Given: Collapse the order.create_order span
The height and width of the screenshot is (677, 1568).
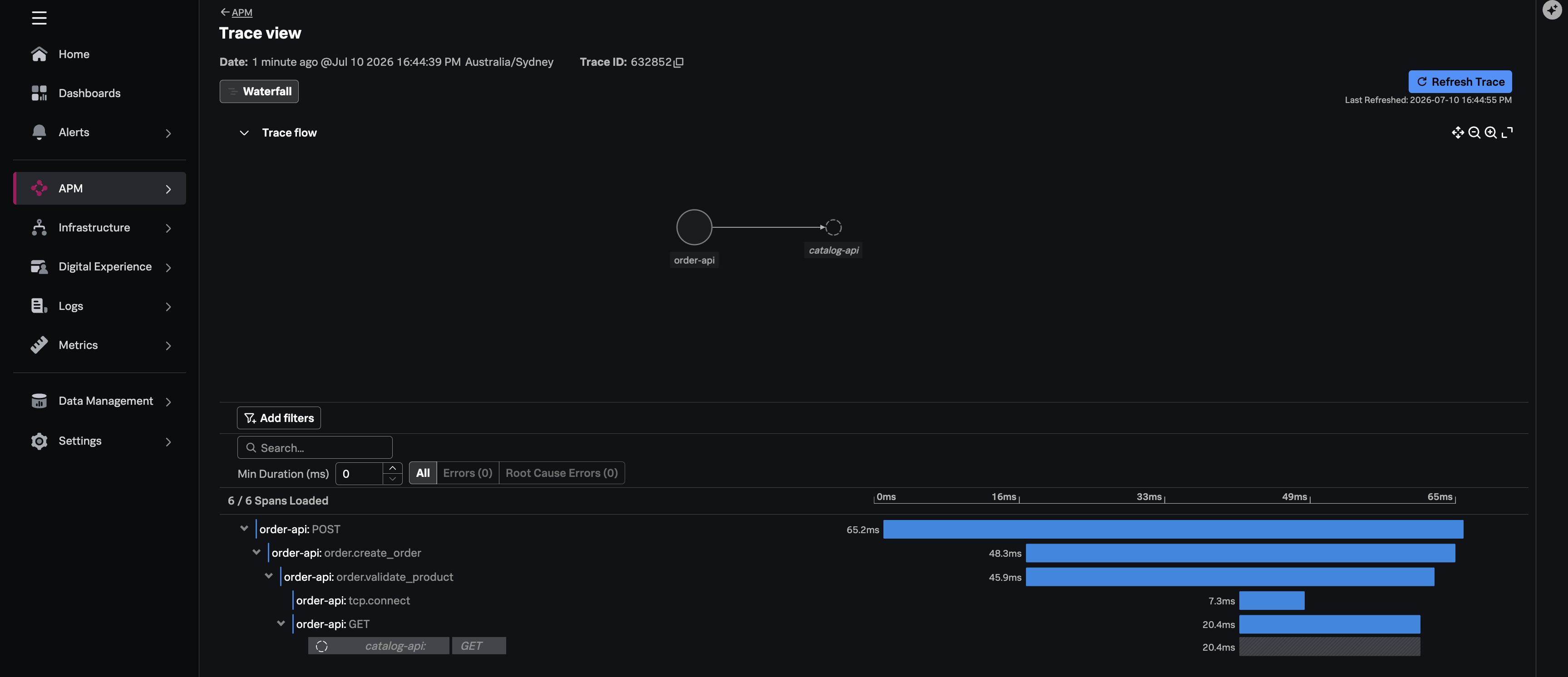Looking at the screenshot, I should coord(256,552).
